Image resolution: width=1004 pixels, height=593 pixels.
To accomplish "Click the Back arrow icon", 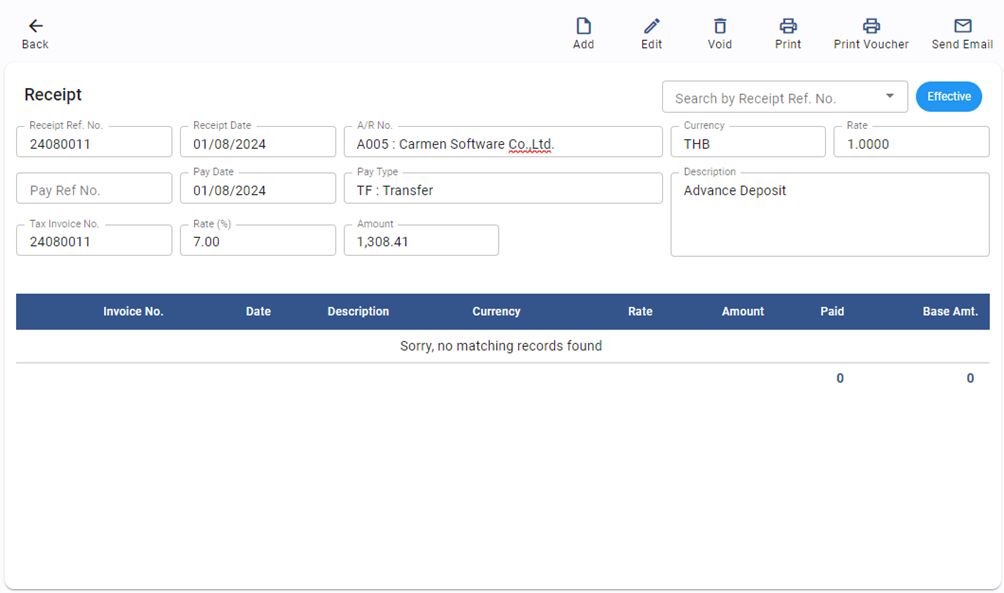I will pos(35,26).
